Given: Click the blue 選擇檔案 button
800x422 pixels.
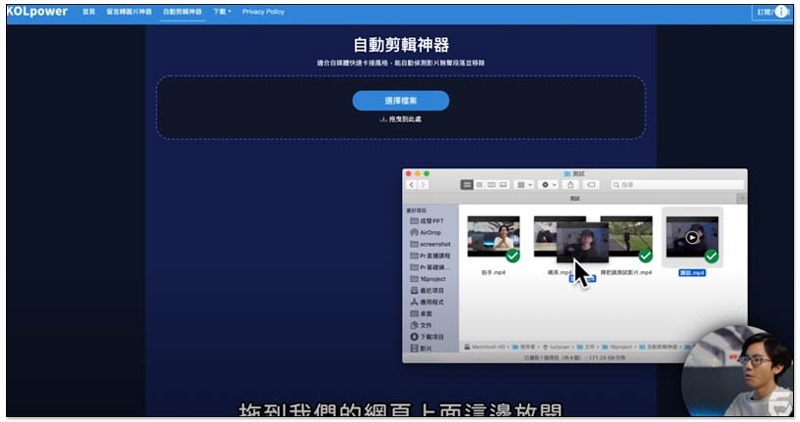Looking at the screenshot, I should [x=401, y=101].
